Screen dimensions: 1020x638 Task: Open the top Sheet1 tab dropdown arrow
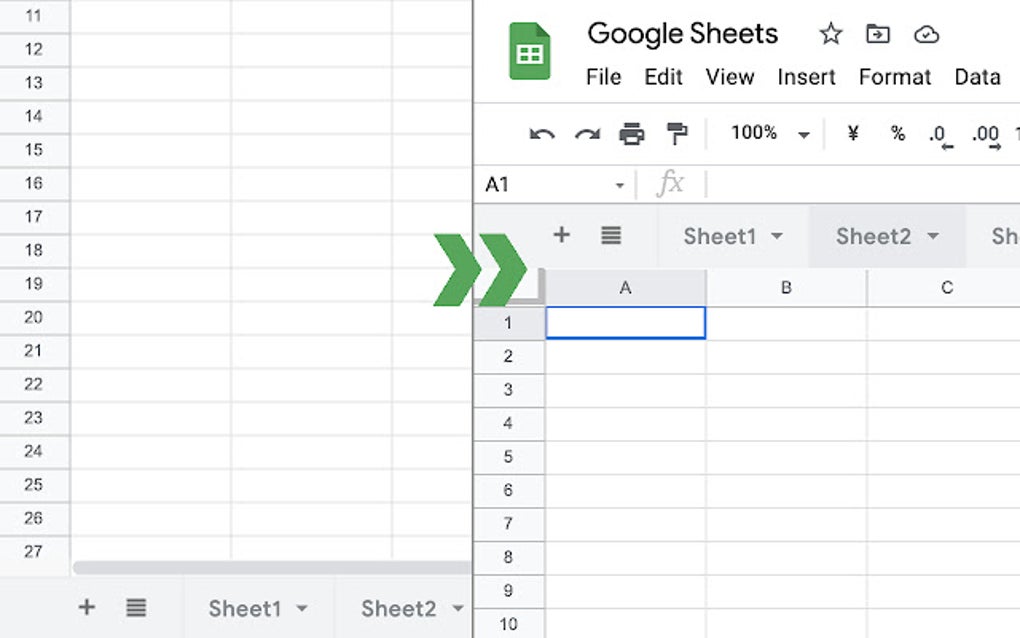pos(777,237)
